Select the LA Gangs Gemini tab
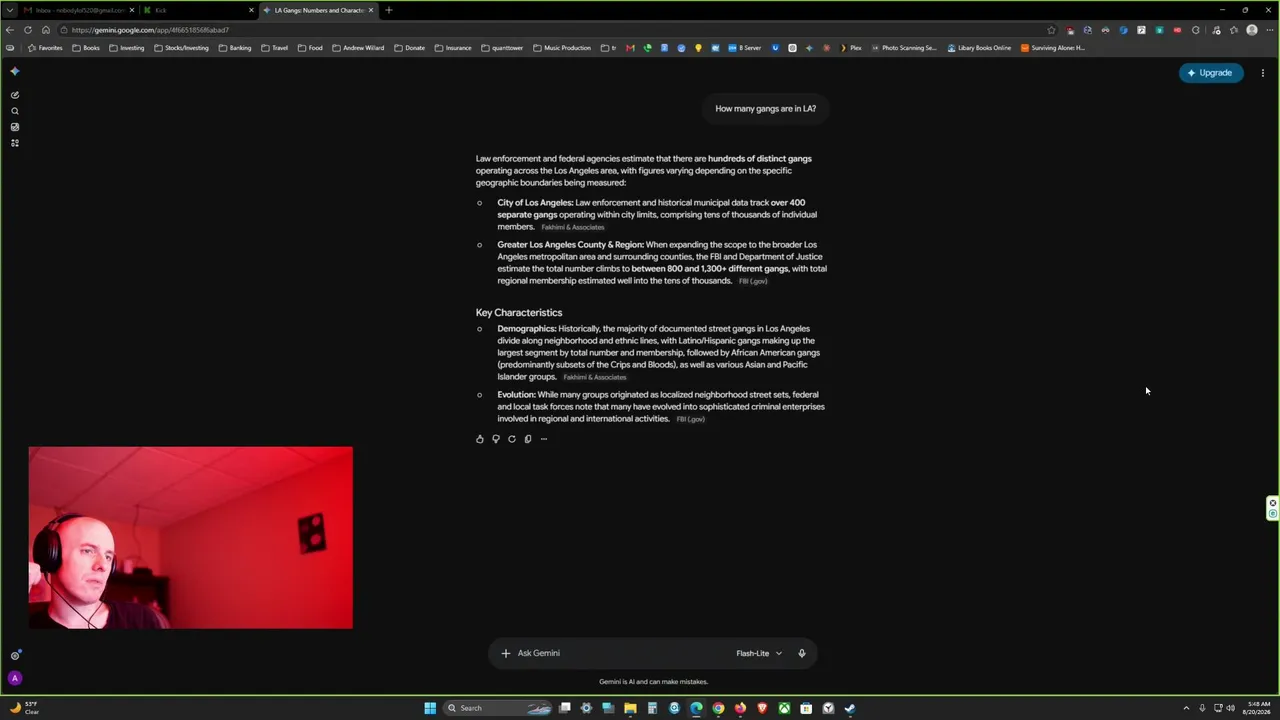 click(319, 10)
